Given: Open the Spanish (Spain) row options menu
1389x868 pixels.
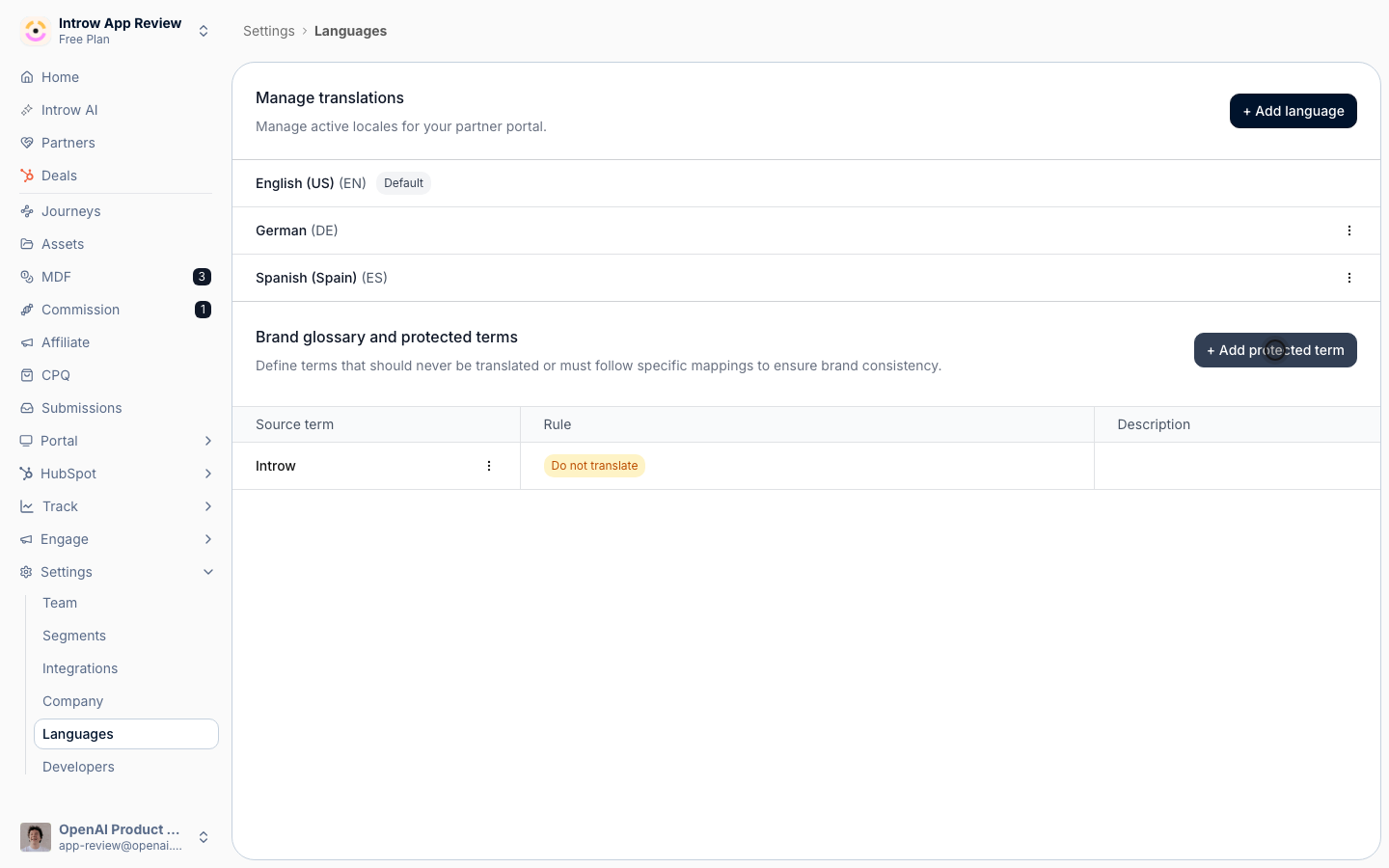Looking at the screenshot, I should (1349, 278).
